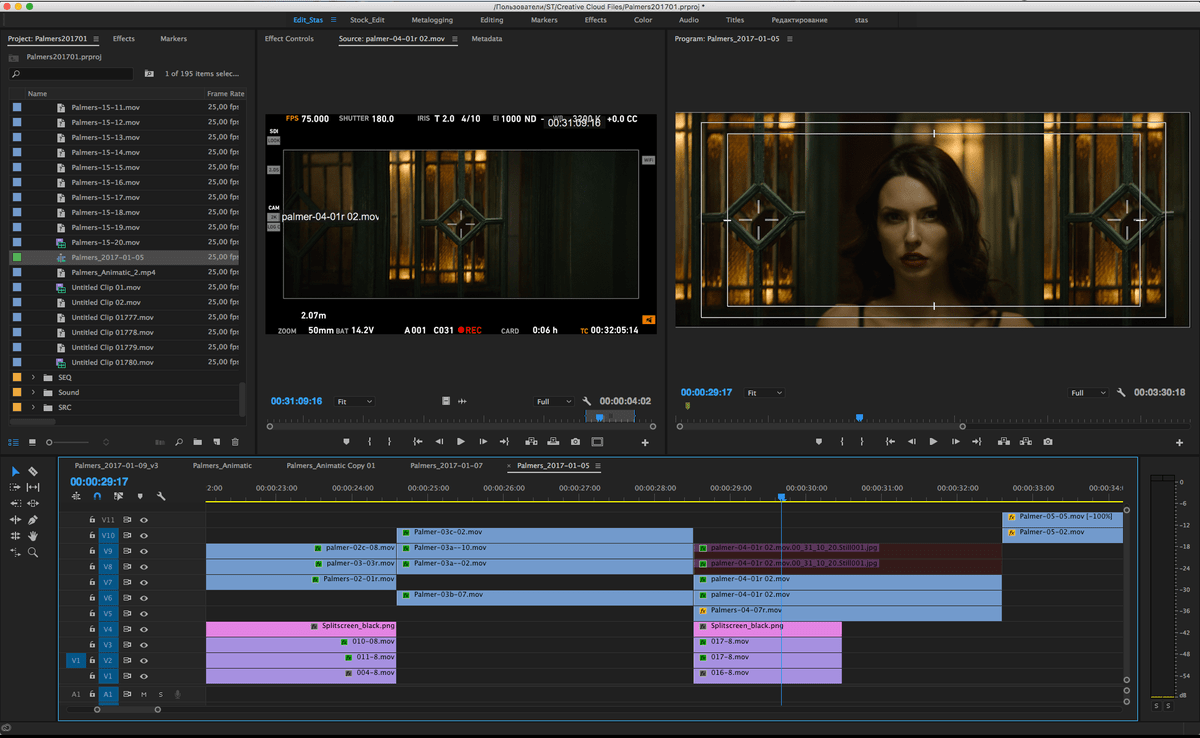Image resolution: width=1200 pixels, height=738 pixels.
Task: Export frame from the Program monitor
Action: (x=1047, y=441)
